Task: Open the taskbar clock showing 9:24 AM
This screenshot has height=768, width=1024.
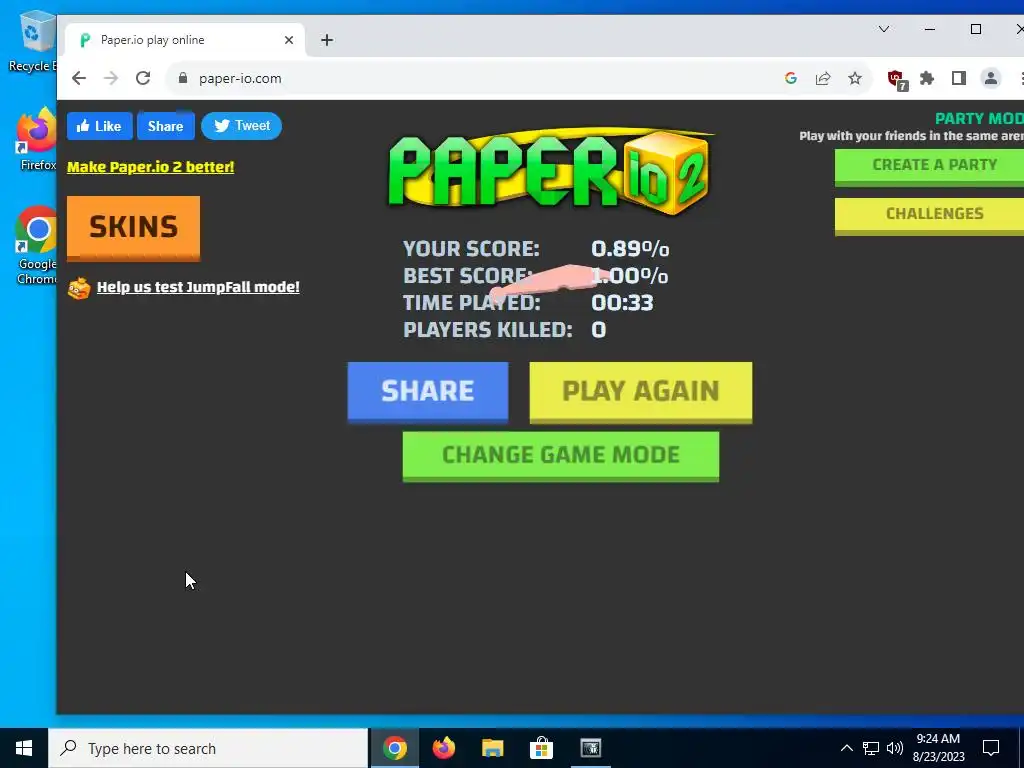Action: pyautogui.click(x=938, y=748)
